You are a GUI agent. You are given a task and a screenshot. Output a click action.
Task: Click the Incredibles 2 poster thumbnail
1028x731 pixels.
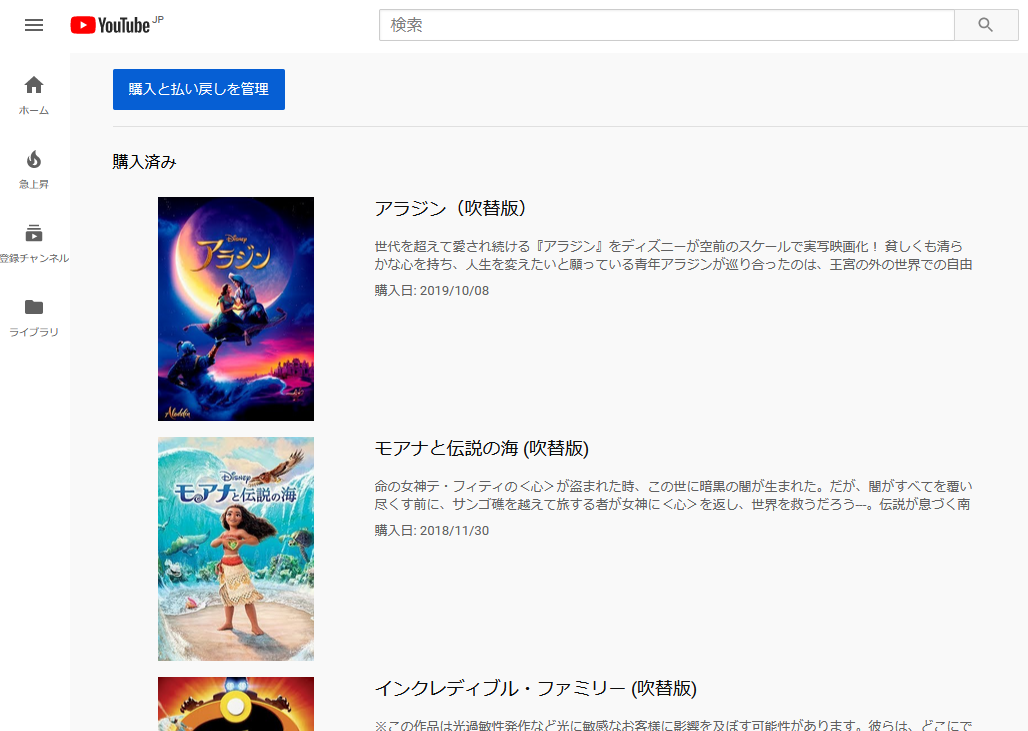pyautogui.click(x=236, y=704)
